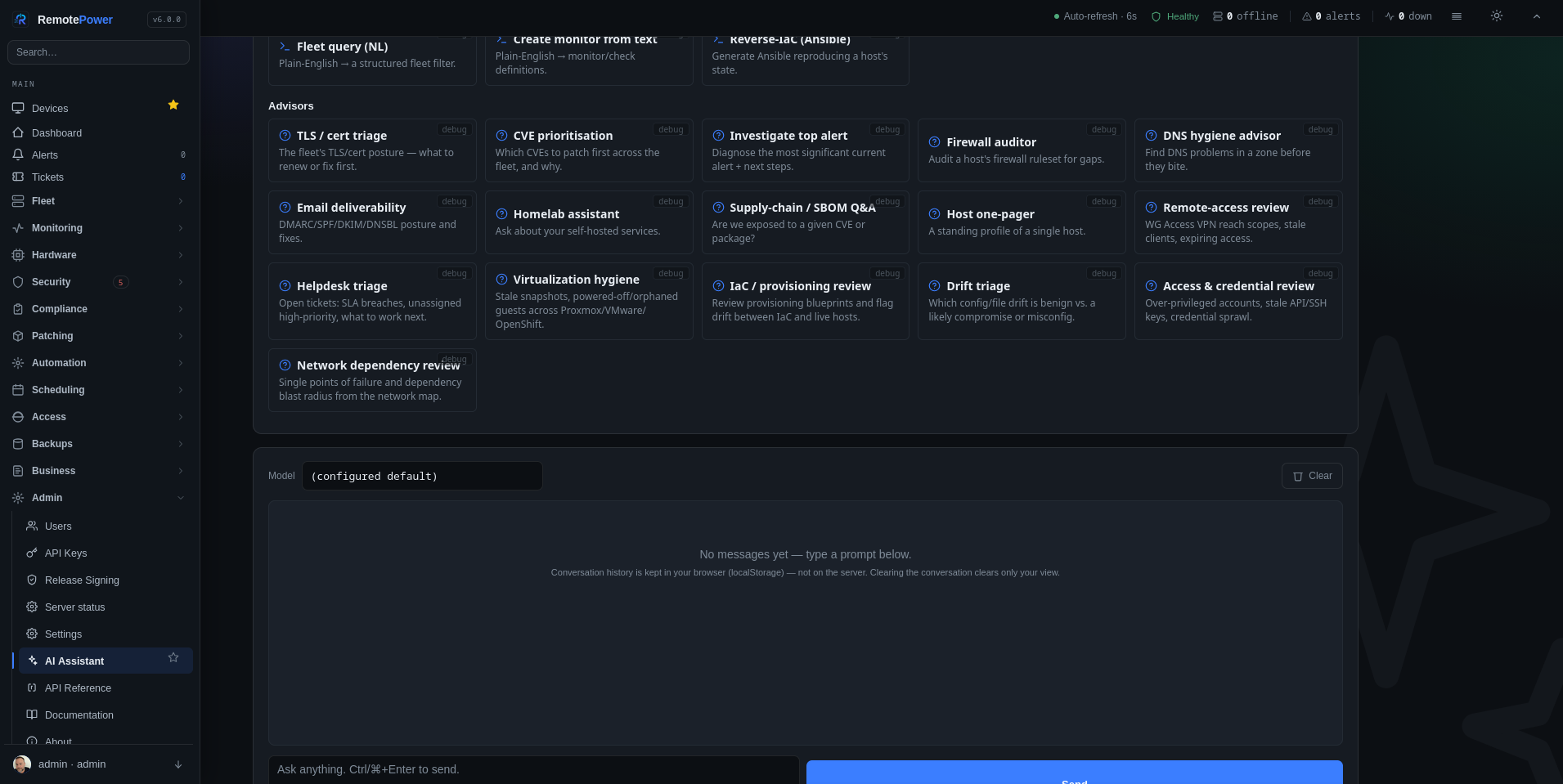Click the Server status gear icon
The image size is (1563, 784).
point(32,607)
